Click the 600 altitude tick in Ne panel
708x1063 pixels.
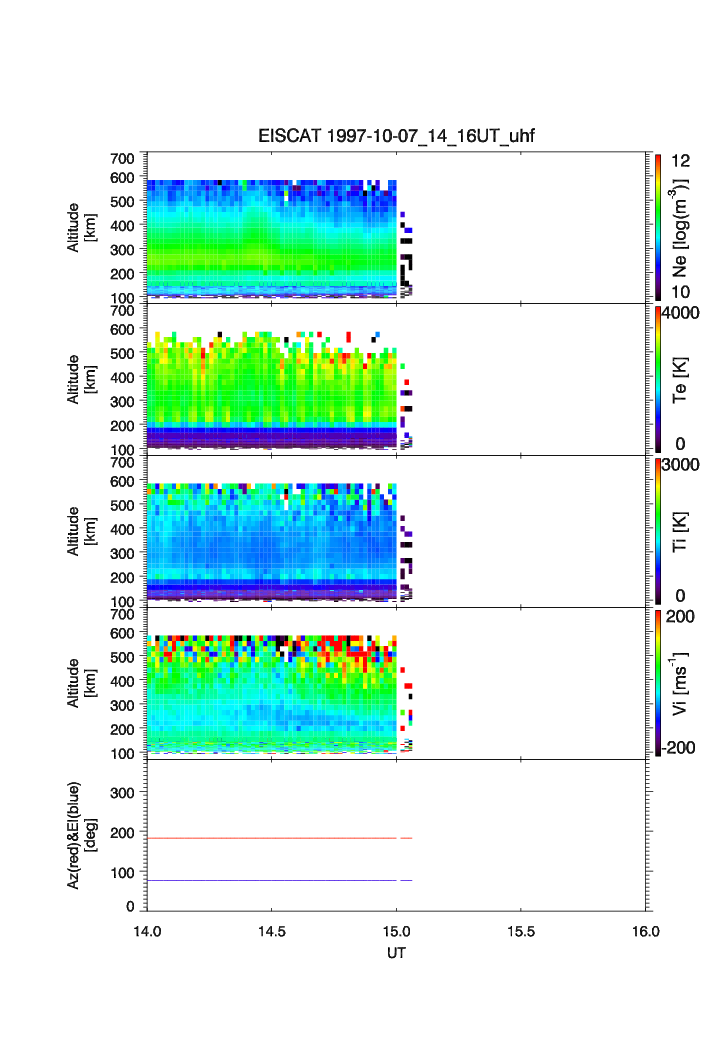[x=122, y=177]
